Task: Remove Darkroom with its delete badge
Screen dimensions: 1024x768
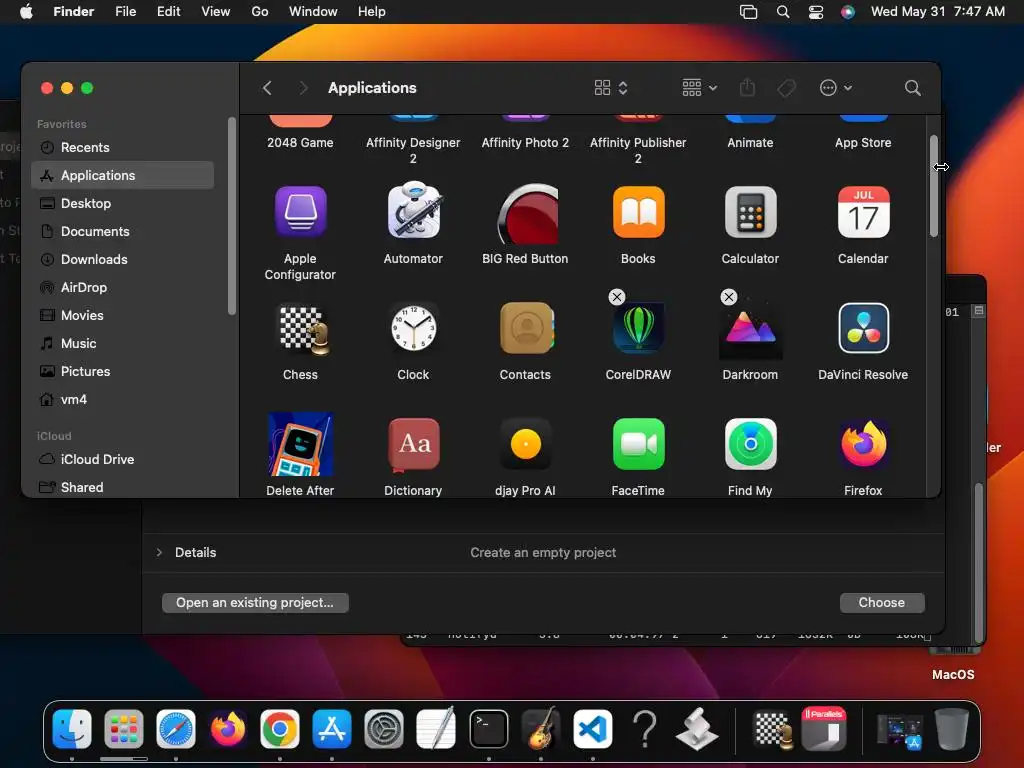Action: (x=729, y=297)
